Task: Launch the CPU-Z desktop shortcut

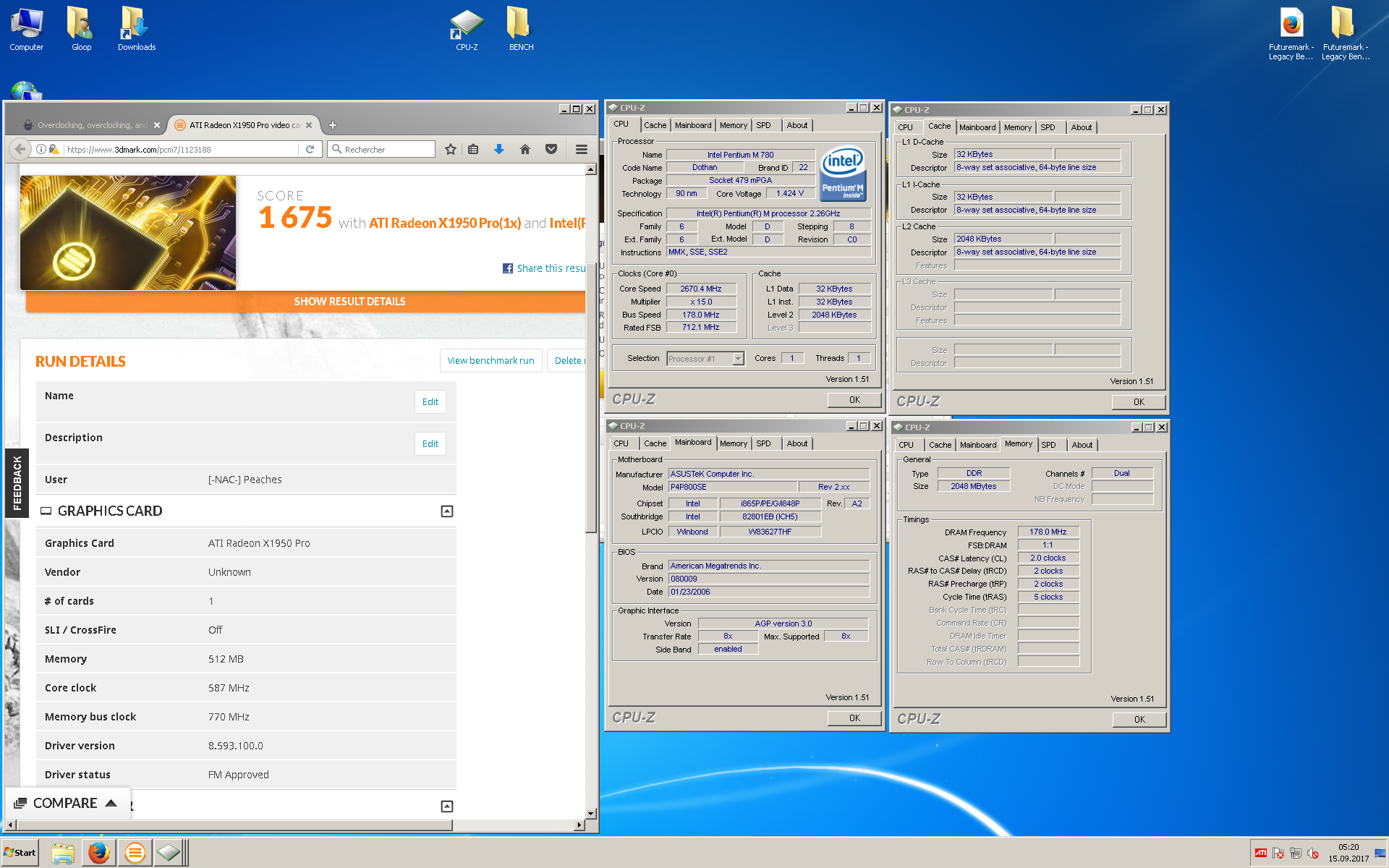Action: click(467, 29)
